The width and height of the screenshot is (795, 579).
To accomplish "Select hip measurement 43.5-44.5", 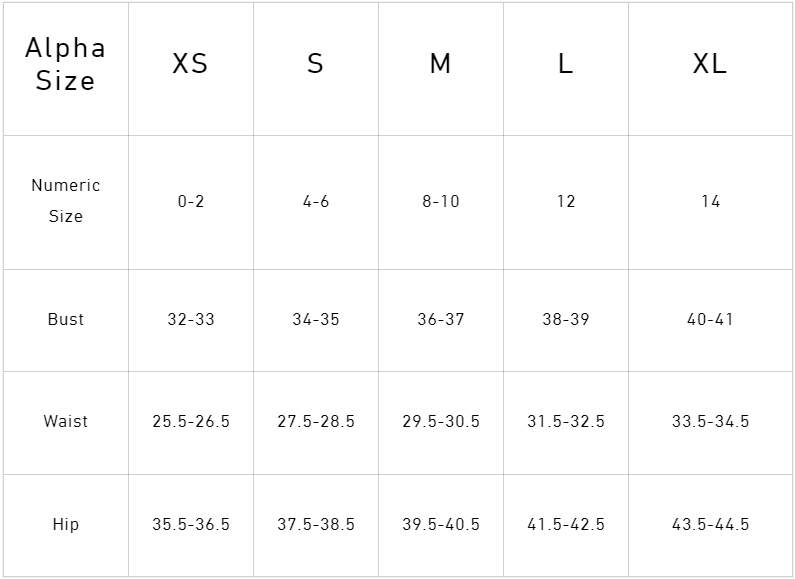I will tap(710, 525).
